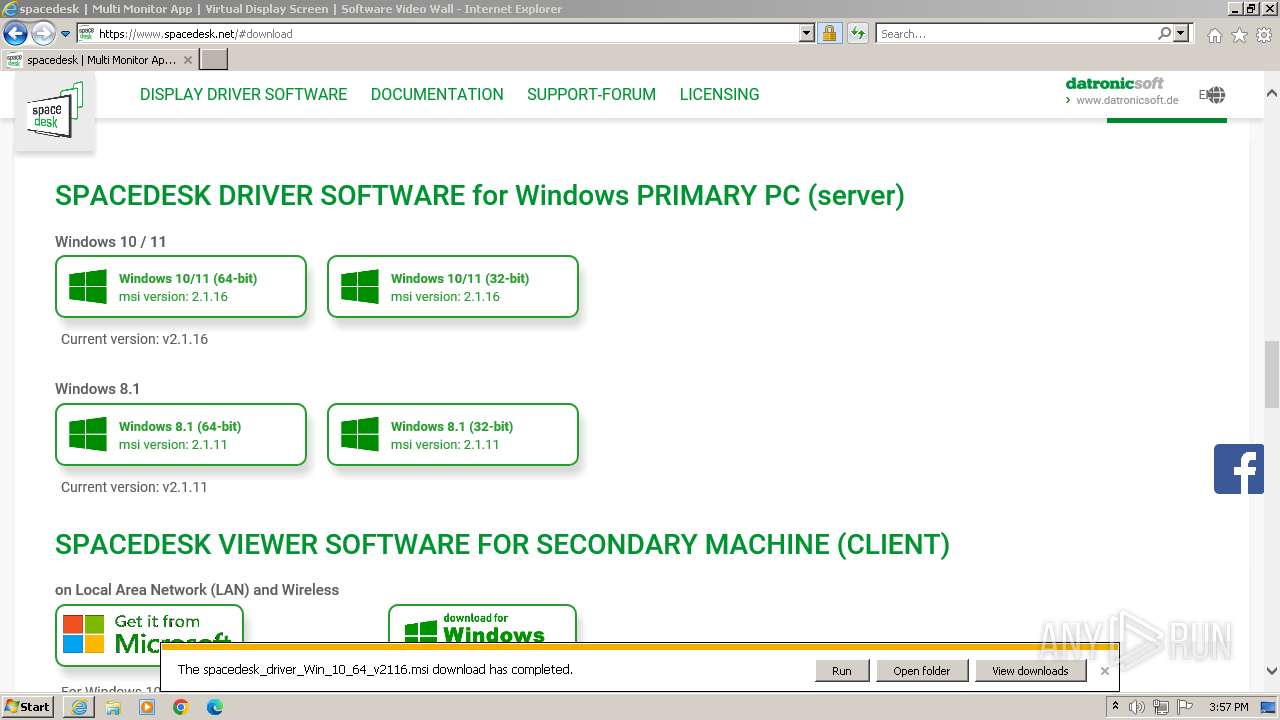Click the spacedesk logo
This screenshot has width=1280, height=720.
[55, 111]
